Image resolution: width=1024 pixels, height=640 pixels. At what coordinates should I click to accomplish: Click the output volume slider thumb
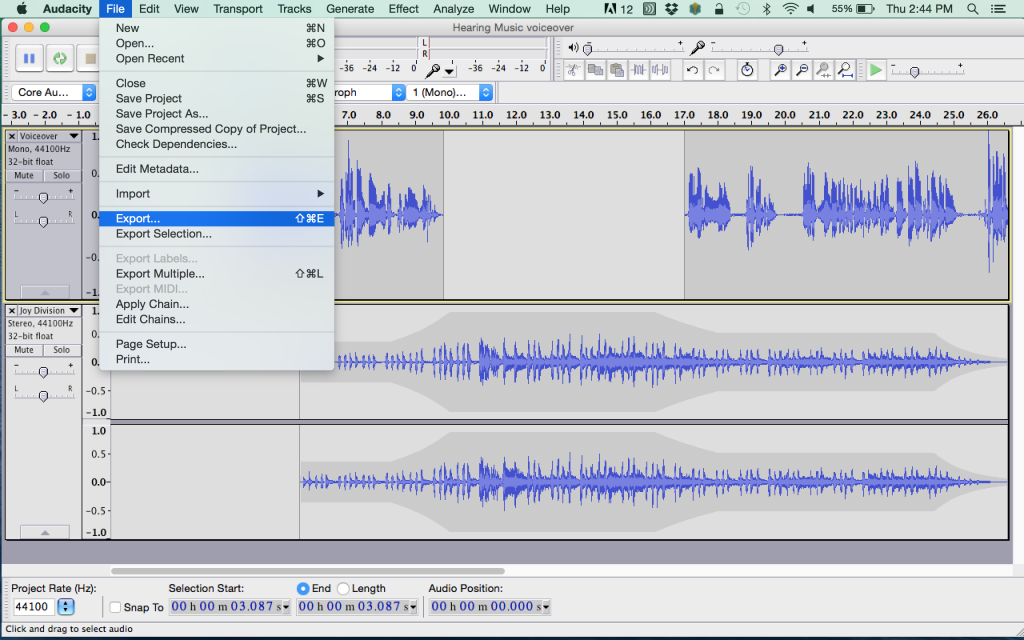click(588, 50)
